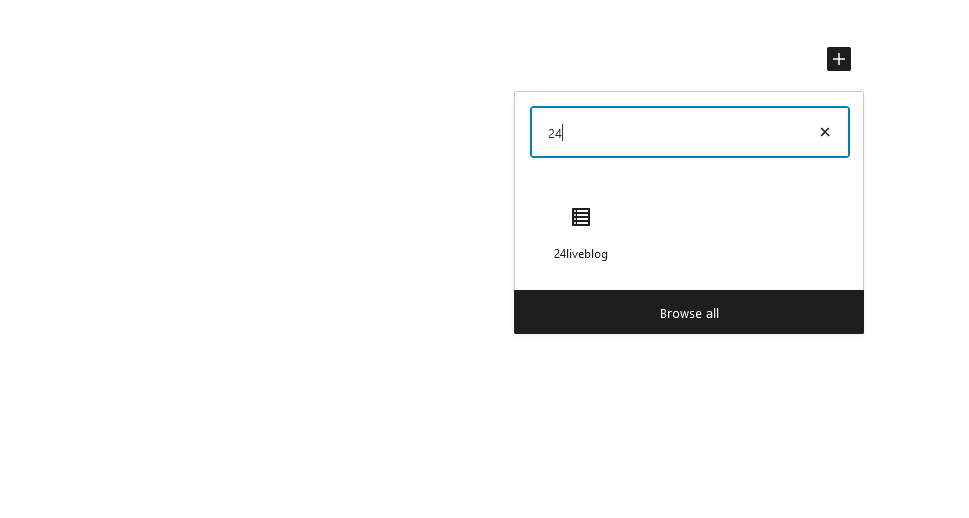The width and height of the screenshot is (969, 518).
Task: Clear the search field with the X icon
Action: coord(824,132)
